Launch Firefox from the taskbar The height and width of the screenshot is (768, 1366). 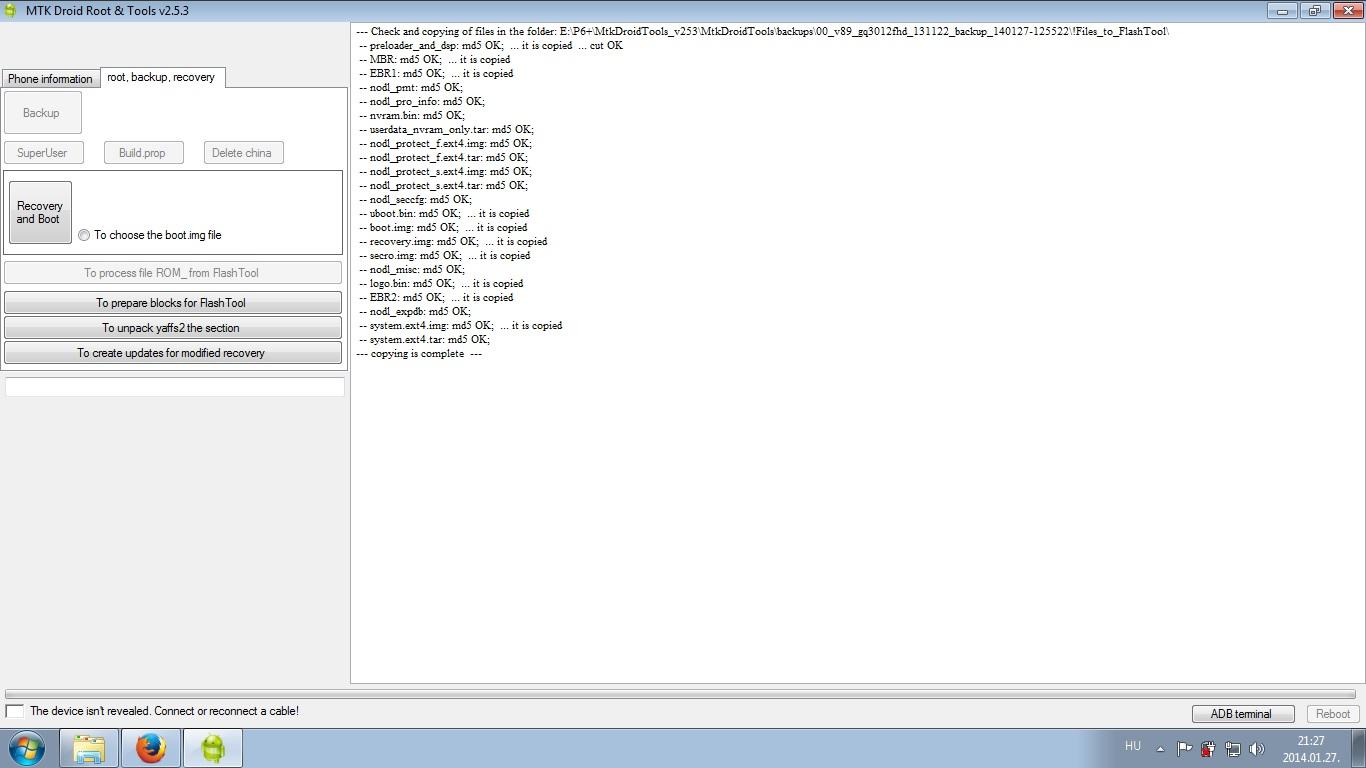click(151, 748)
